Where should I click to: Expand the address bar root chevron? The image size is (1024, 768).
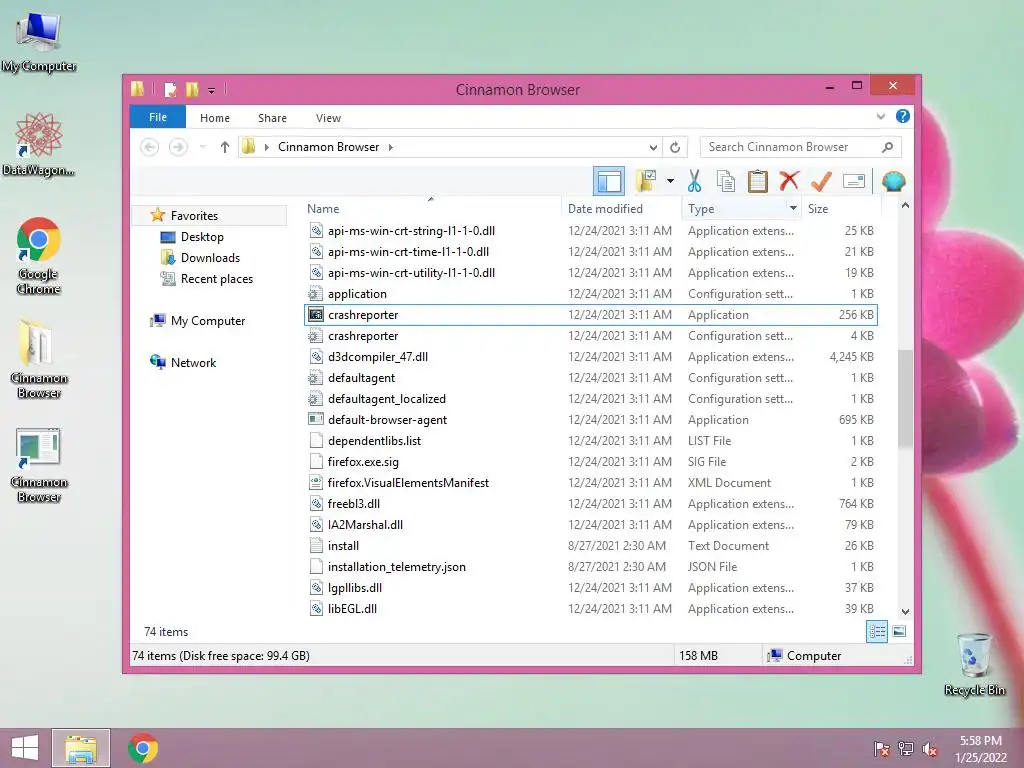click(266, 147)
